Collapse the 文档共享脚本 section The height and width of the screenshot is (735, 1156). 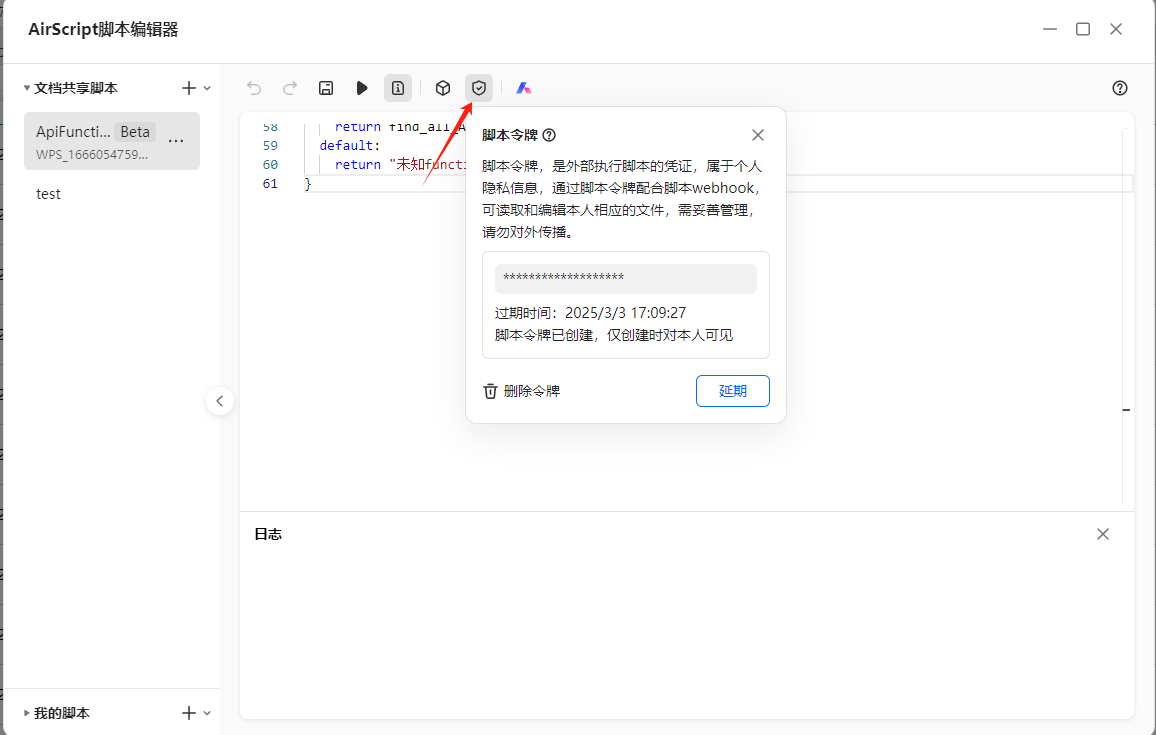(x=27, y=88)
